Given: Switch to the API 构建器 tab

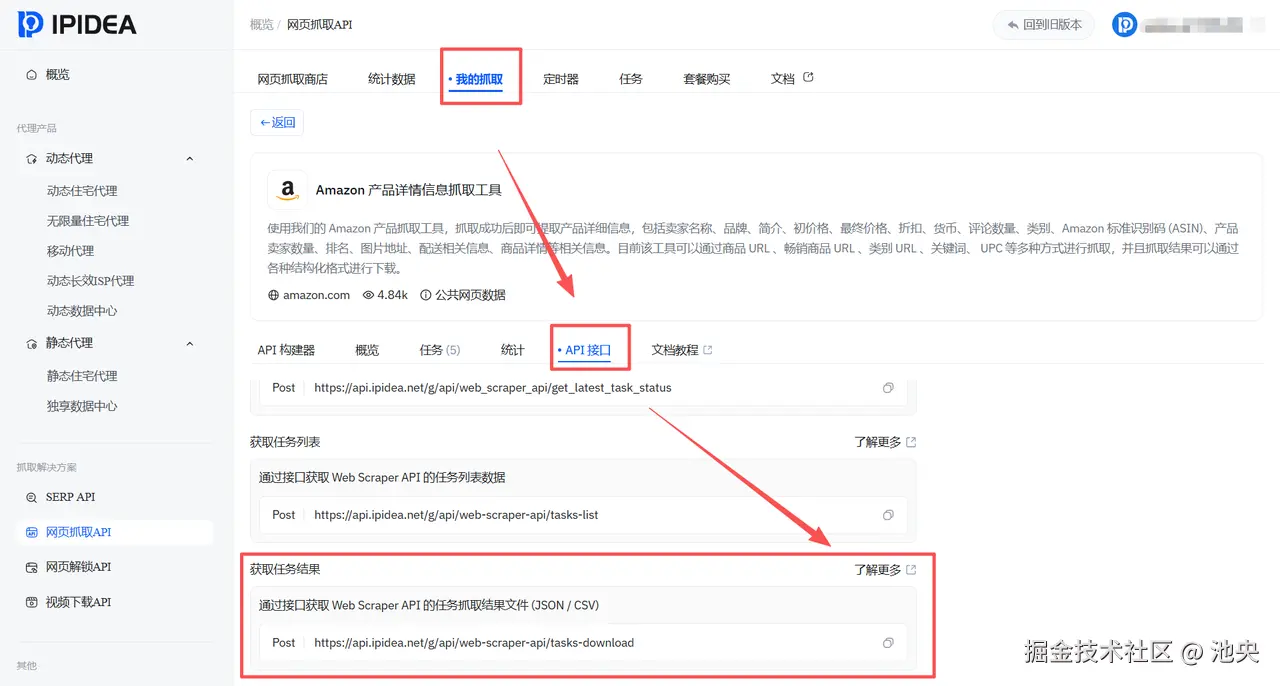Looking at the screenshot, I should (x=286, y=350).
